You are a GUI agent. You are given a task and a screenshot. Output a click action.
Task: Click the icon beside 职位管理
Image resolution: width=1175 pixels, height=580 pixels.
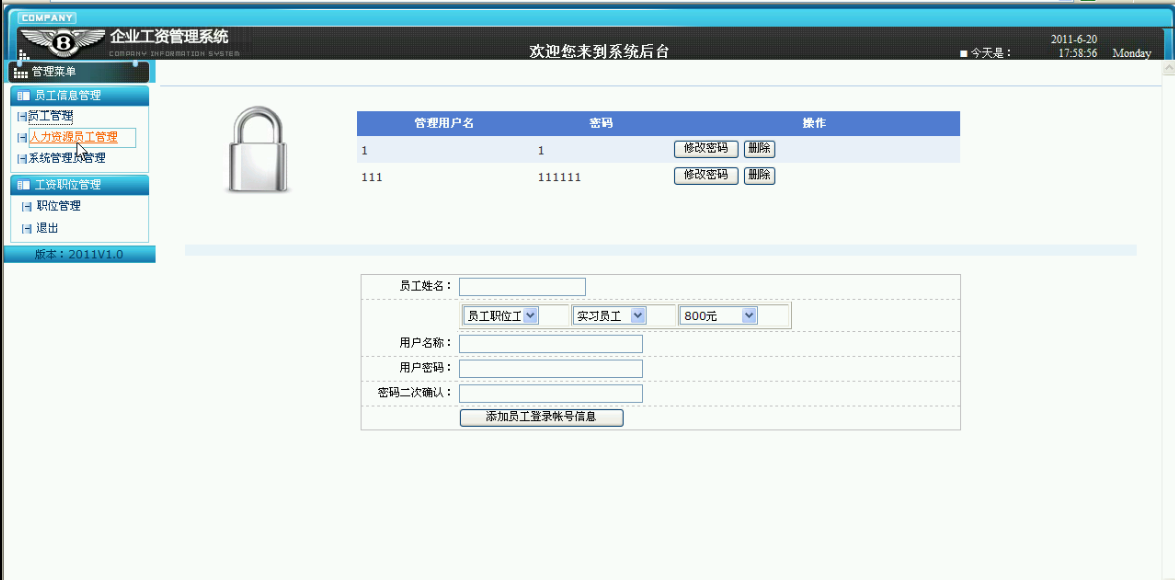[27, 206]
